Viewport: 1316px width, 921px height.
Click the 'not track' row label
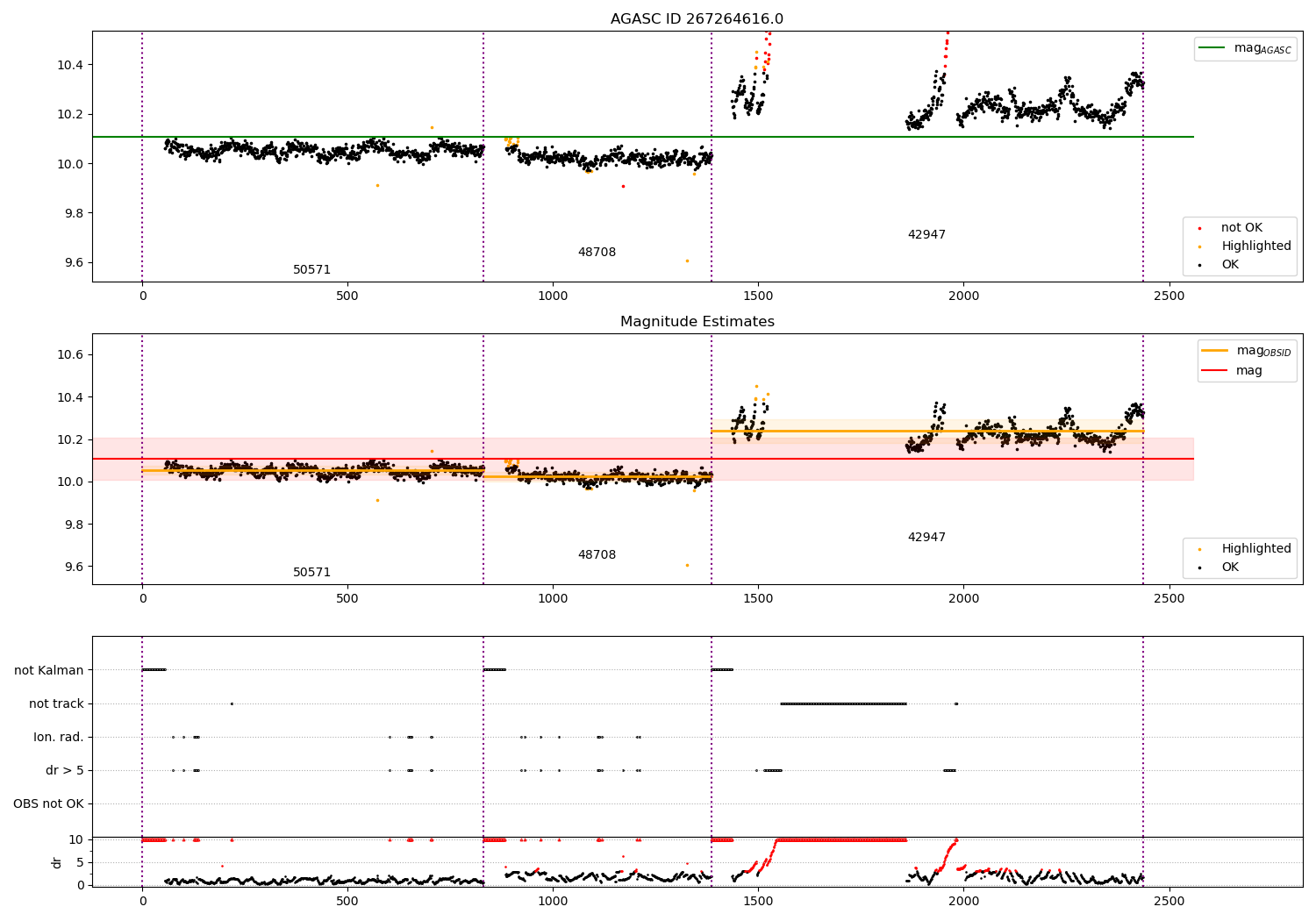(x=56, y=703)
